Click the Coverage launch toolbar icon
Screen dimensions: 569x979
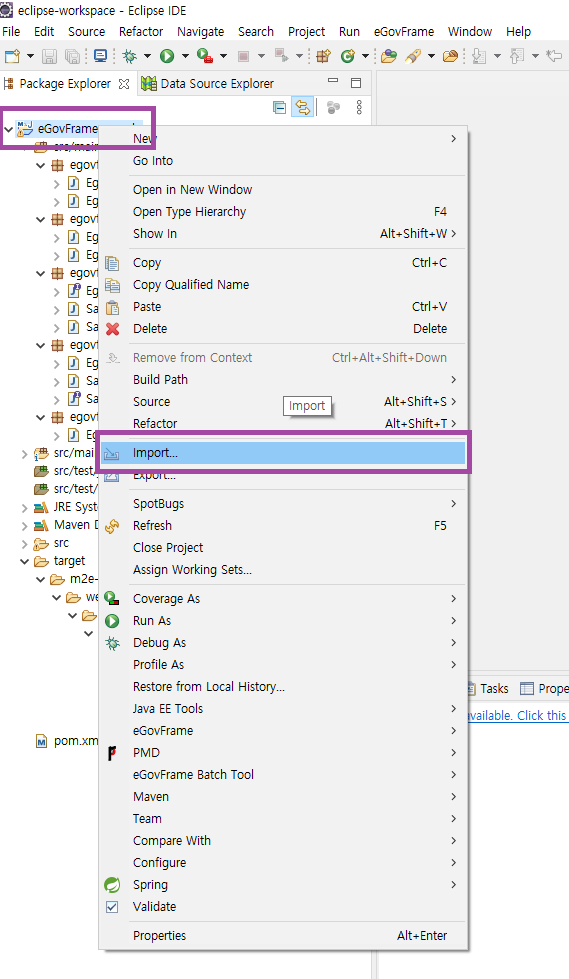click(x=204, y=56)
